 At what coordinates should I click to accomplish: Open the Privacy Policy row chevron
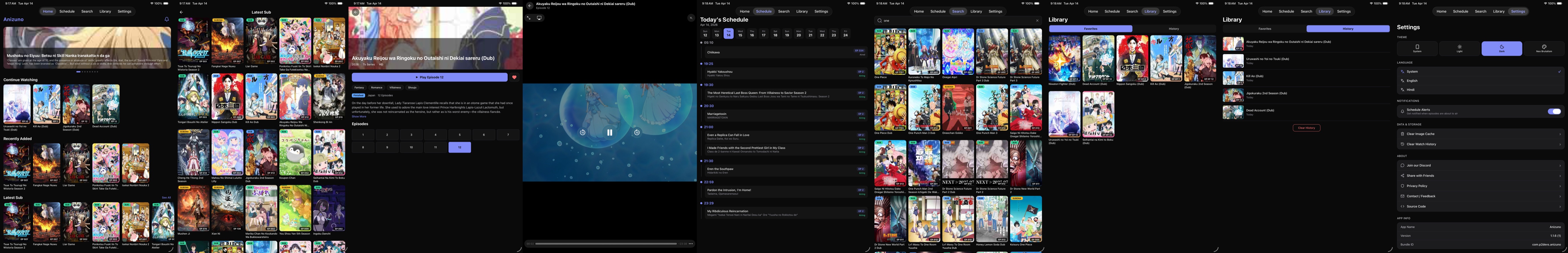[1560, 186]
